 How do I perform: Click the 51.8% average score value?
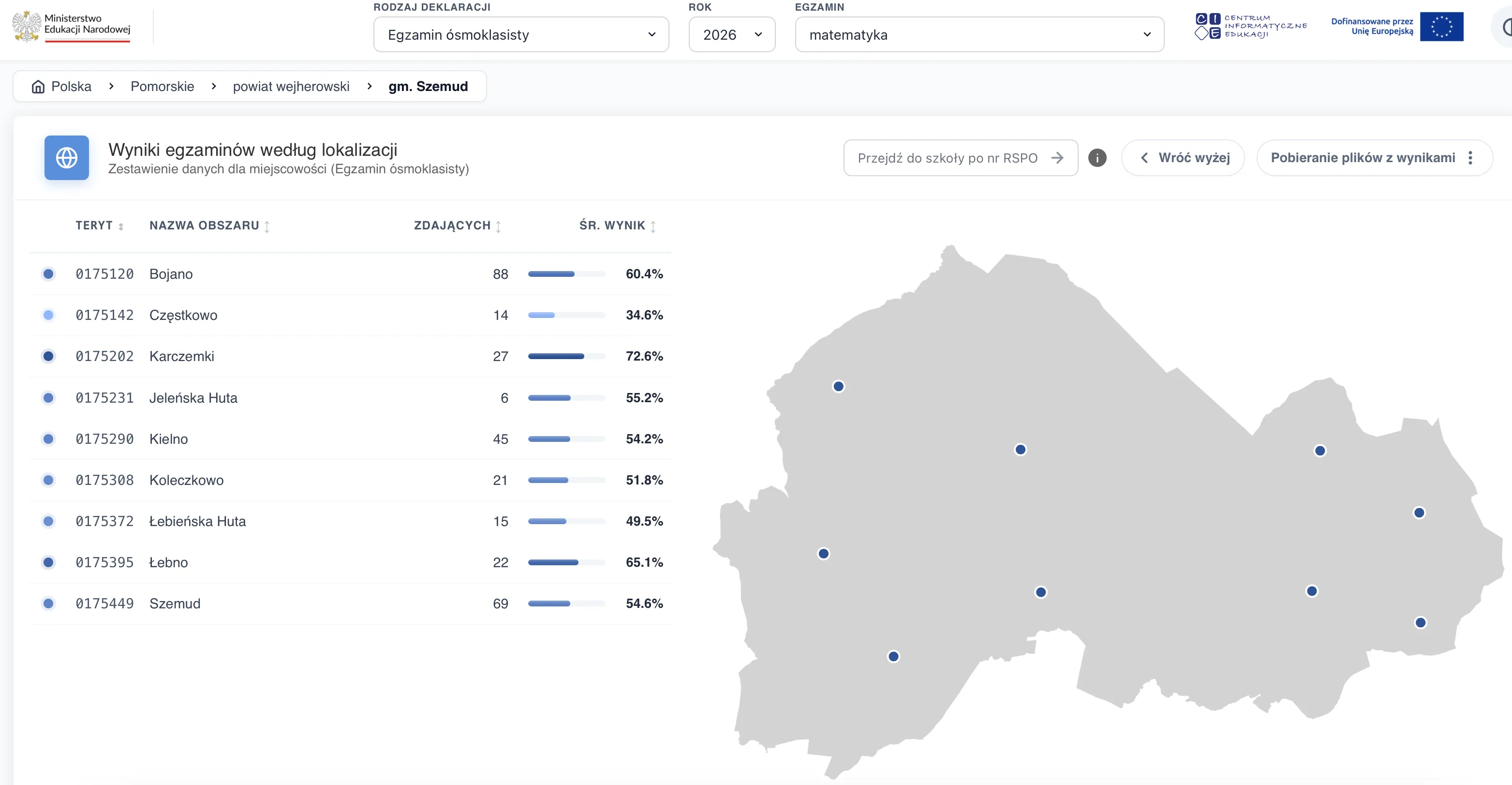pyautogui.click(x=644, y=480)
